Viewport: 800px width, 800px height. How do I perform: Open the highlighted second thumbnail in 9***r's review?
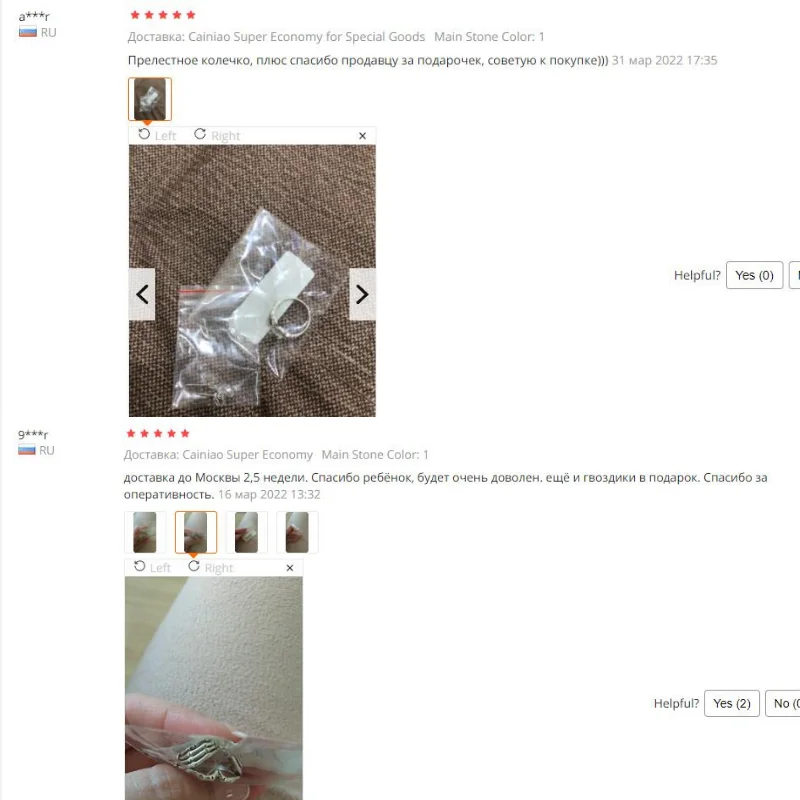click(x=196, y=532)
